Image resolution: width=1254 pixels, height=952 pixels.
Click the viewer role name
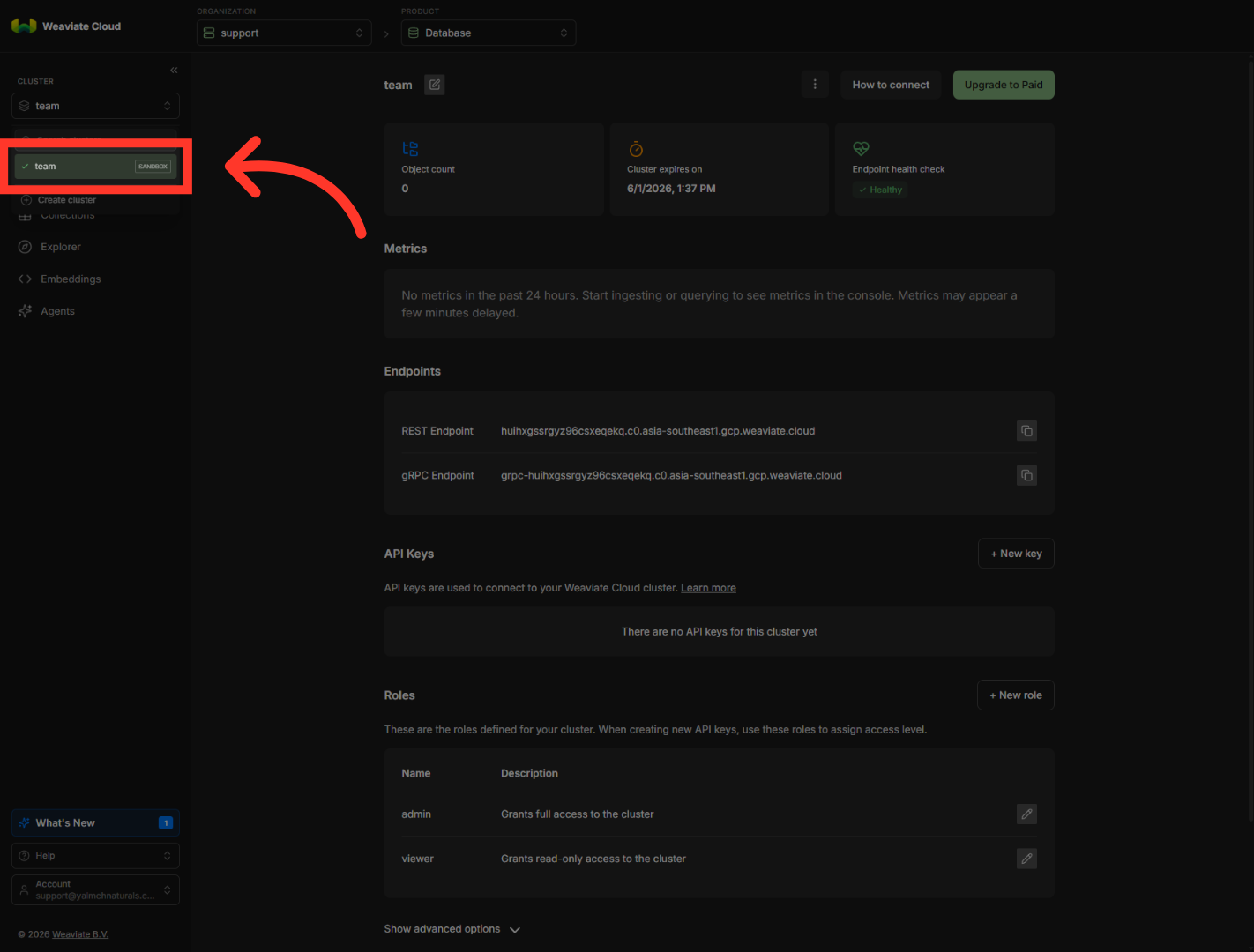click(x=418, y=859)
